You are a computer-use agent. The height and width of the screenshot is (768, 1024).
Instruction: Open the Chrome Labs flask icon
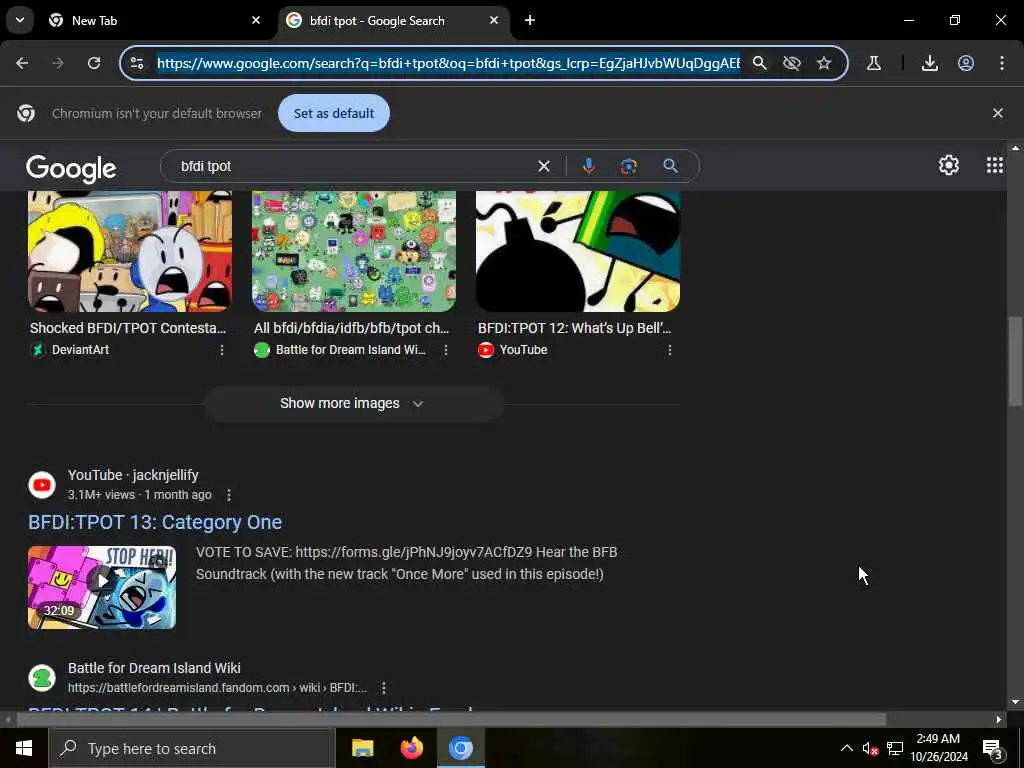(x=874, y=63)
